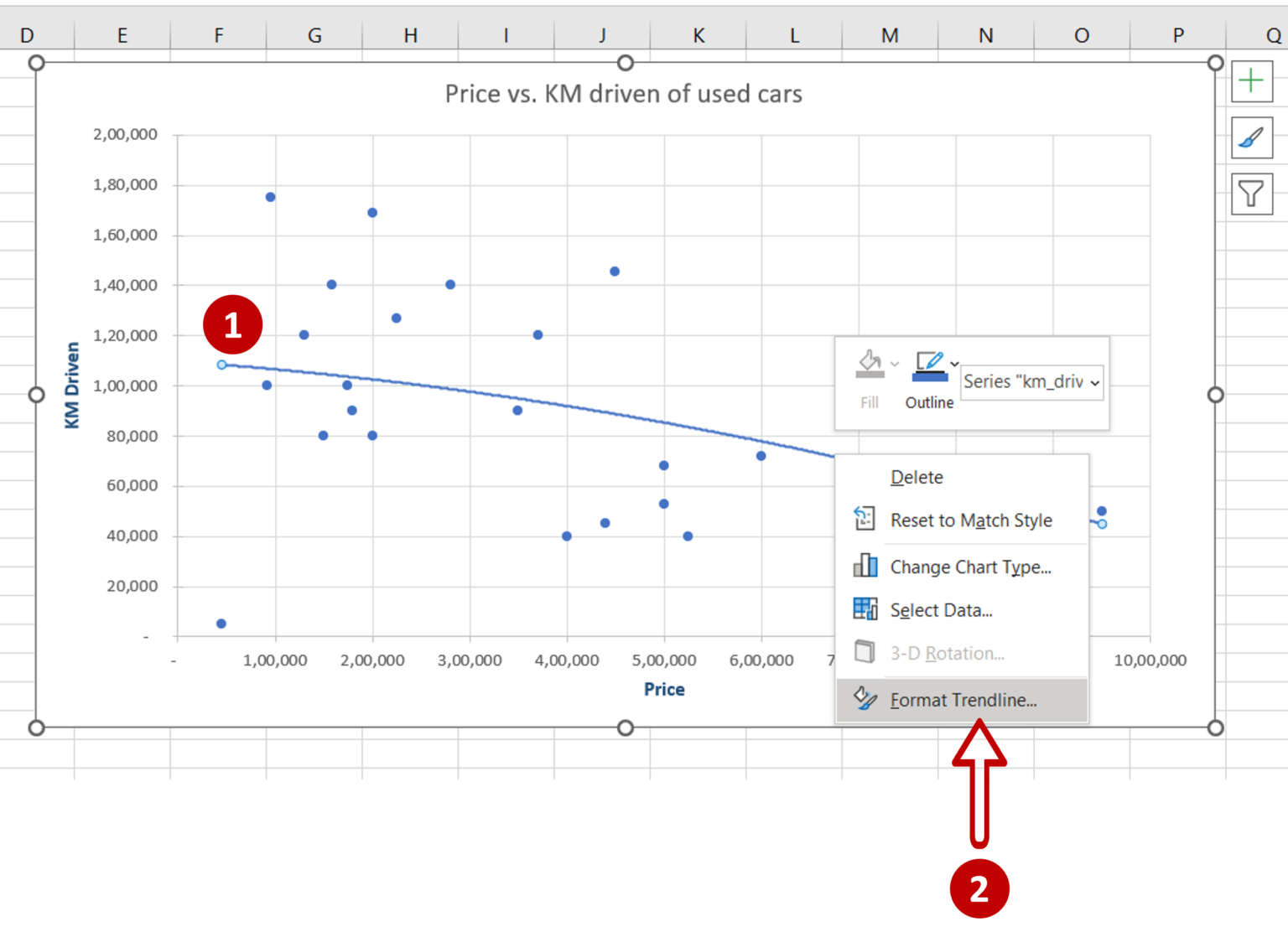This screenshot has width=1288, height=937.
Task: Click the Reset to Match Style icon
Action: pyautogui.click(x=864, y=518)
